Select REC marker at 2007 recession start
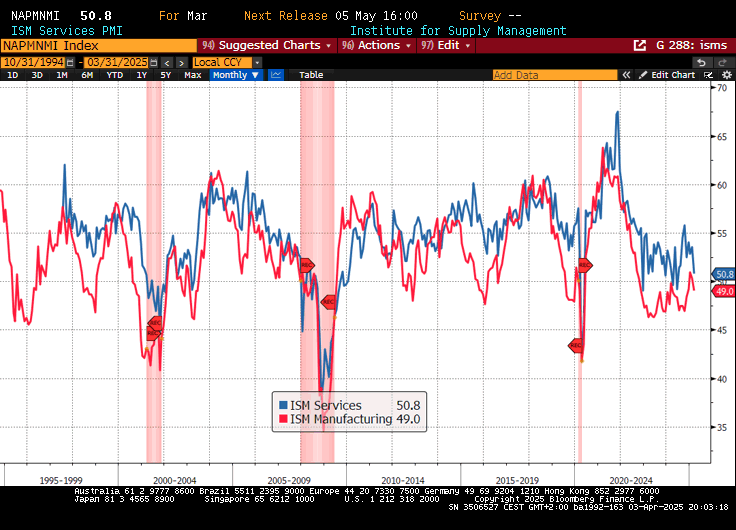The height and width of the screenshot is (530, 736). (307, 265)
